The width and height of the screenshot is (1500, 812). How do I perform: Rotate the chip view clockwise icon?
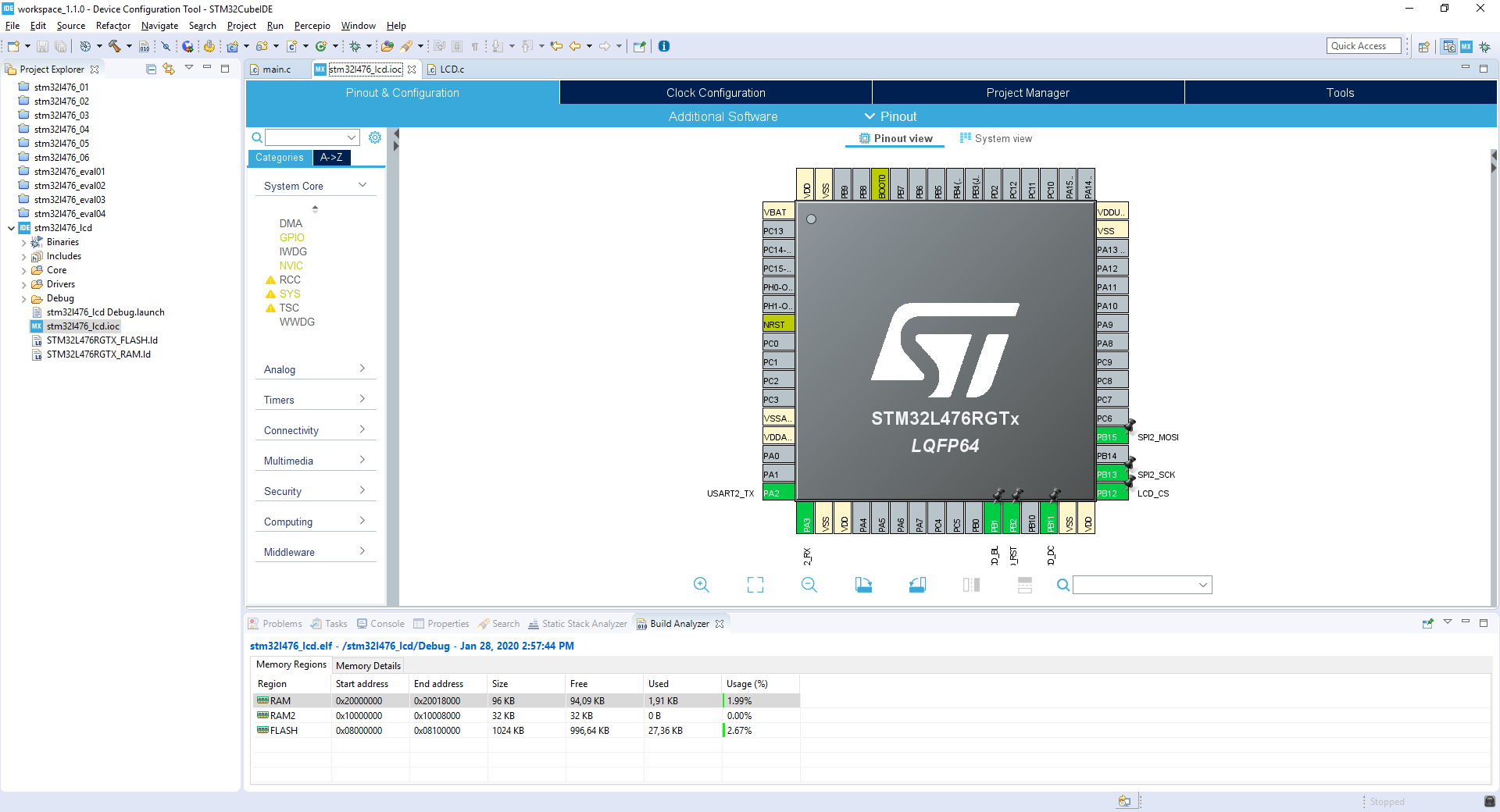[863, 585]
